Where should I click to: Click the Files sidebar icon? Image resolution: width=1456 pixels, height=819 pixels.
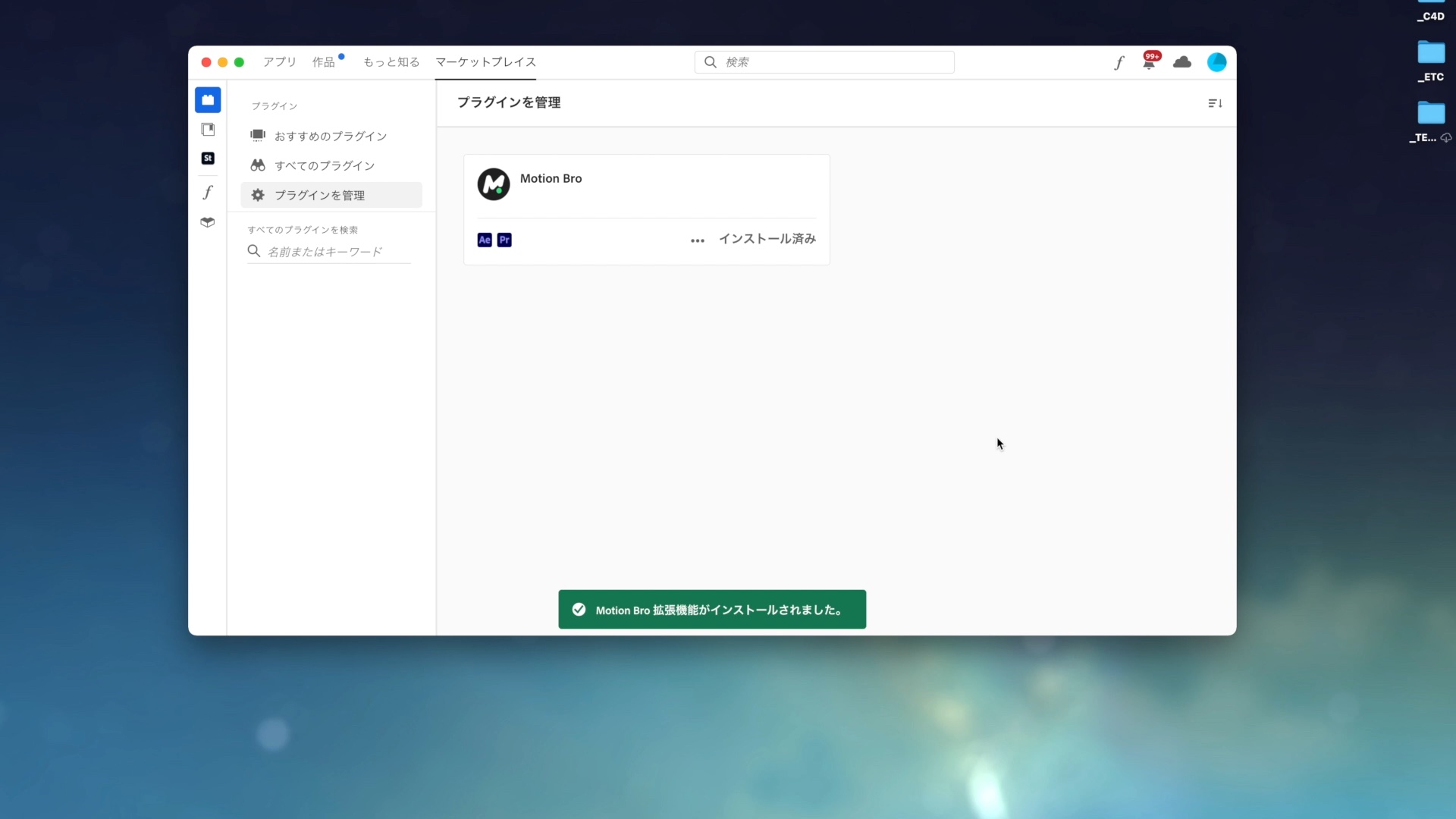pyautogui.click(x=208, y=130)
